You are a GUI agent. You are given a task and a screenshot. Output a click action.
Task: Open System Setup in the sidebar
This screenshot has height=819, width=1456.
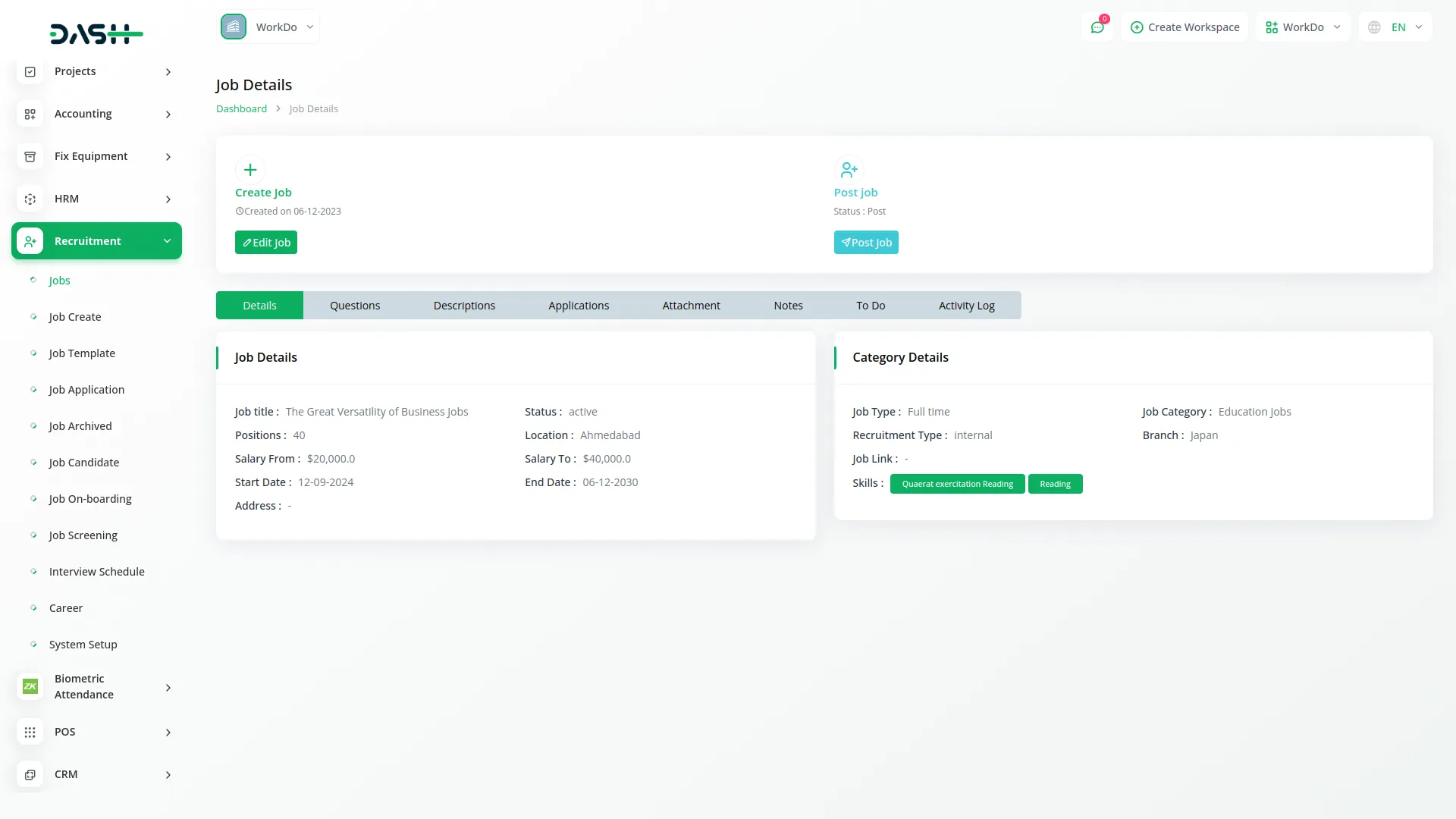pyautogui.click(x=83, y=645)
